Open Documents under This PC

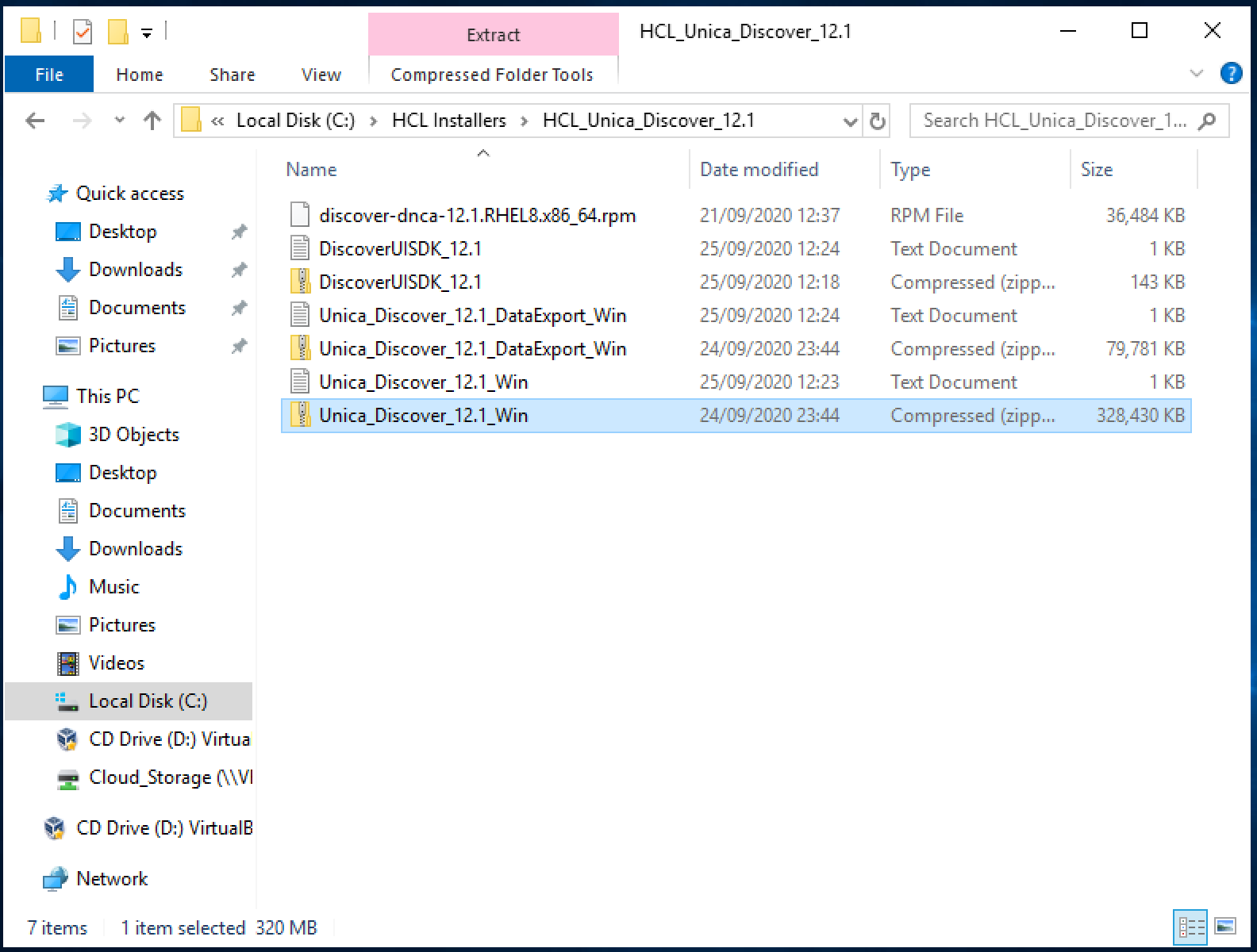[136, 511]
